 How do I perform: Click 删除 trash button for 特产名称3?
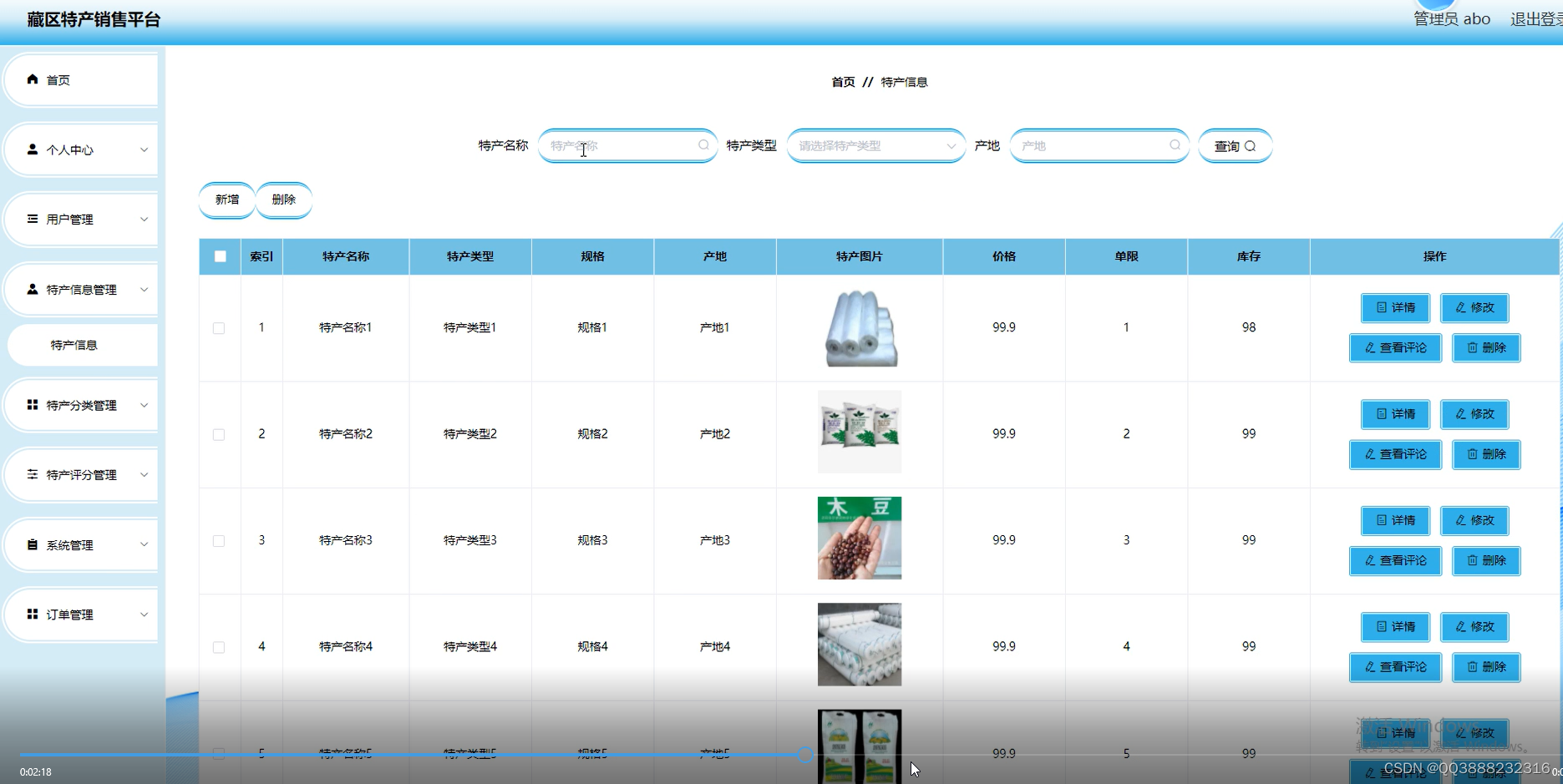1486,560
